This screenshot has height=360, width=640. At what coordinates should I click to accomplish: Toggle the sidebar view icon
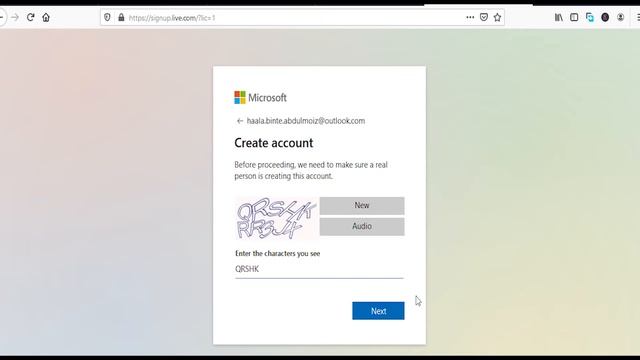574,17
